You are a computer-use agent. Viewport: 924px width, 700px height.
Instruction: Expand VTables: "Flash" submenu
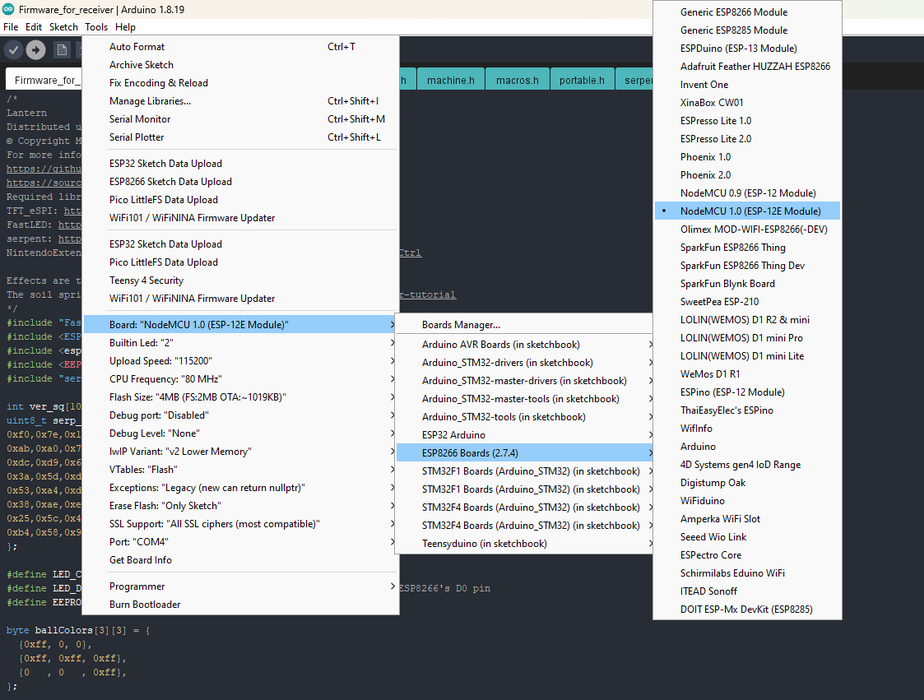tap(241, 470)
